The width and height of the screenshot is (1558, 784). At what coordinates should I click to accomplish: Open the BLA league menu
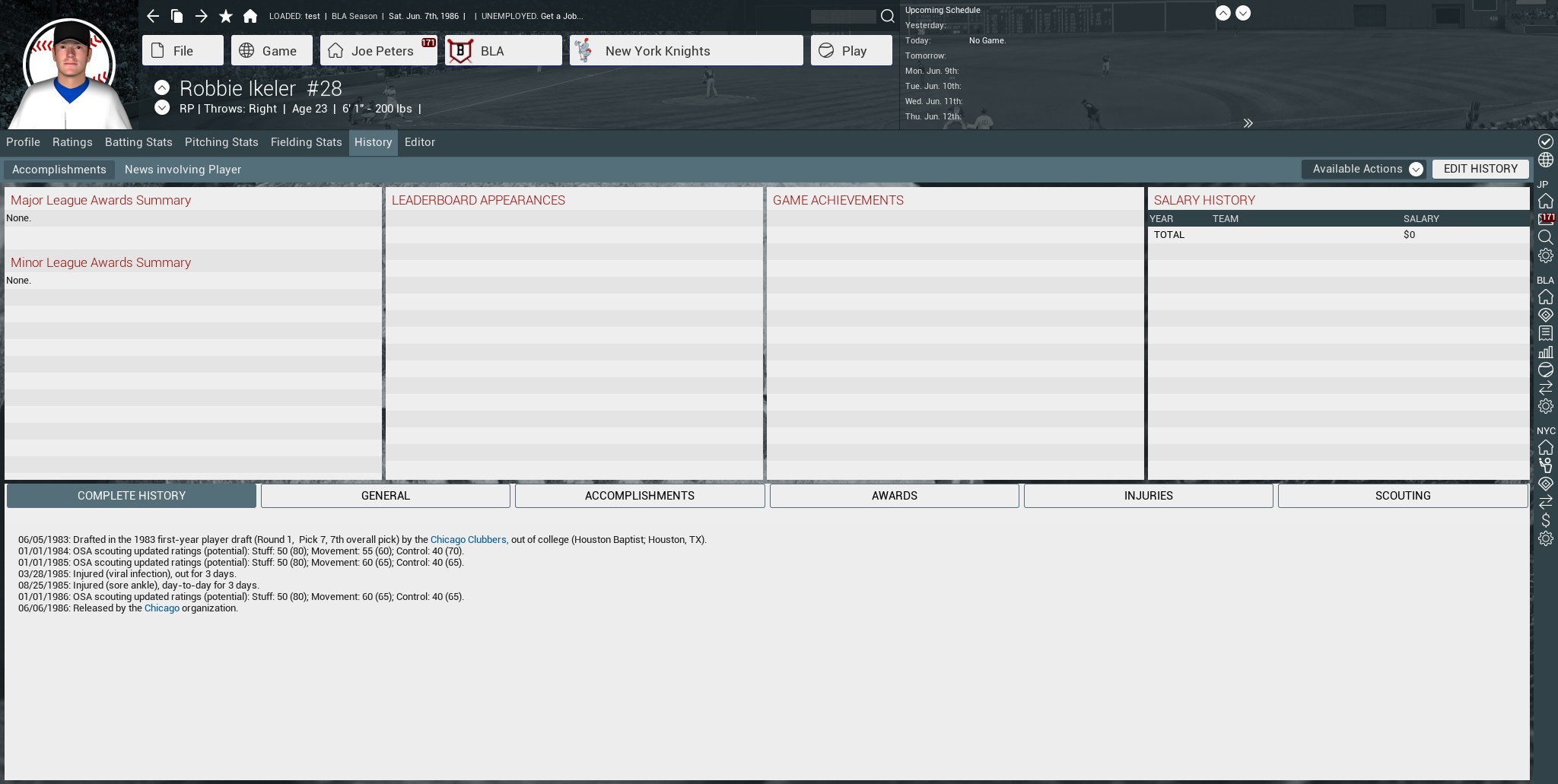[504, 50]
